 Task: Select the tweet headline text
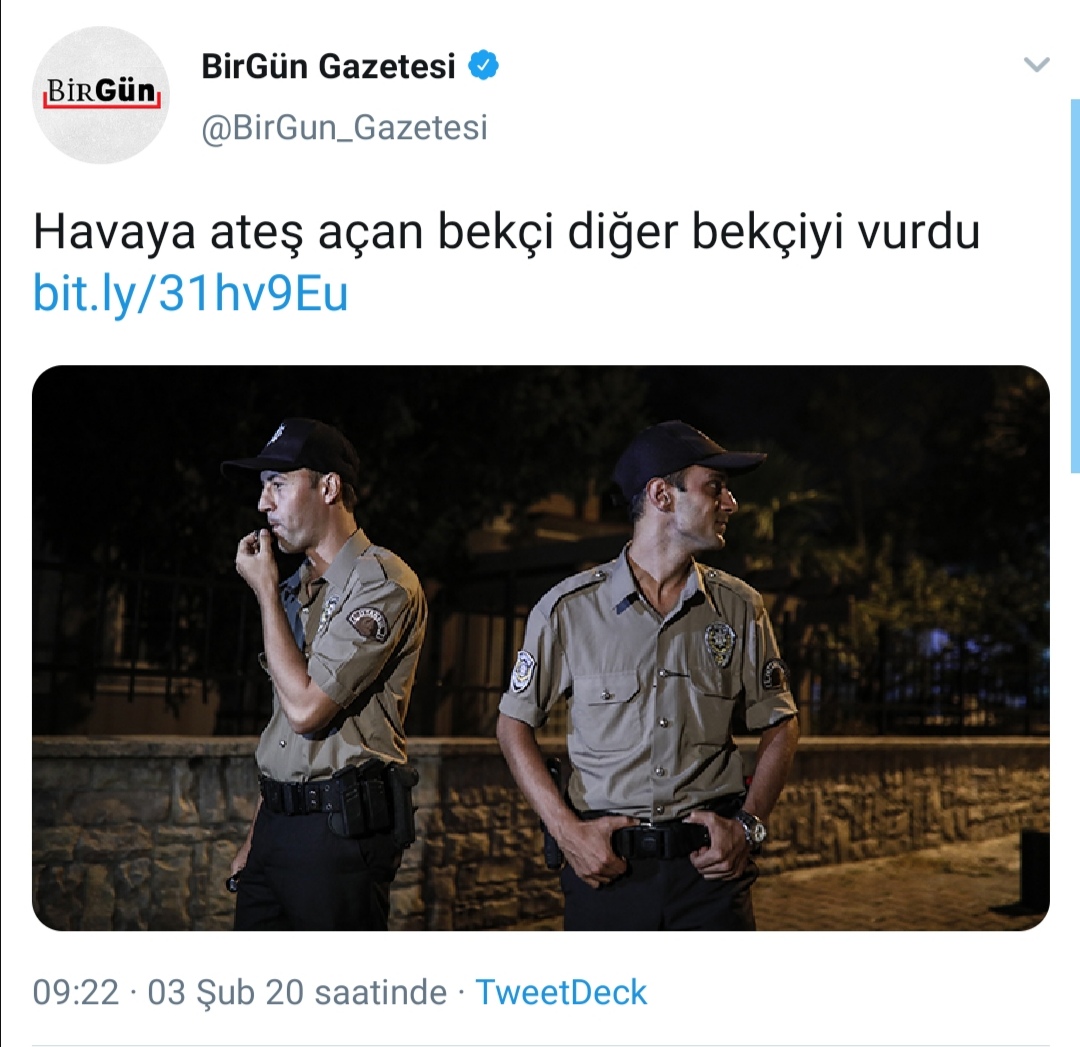click(x=506, y=234)
